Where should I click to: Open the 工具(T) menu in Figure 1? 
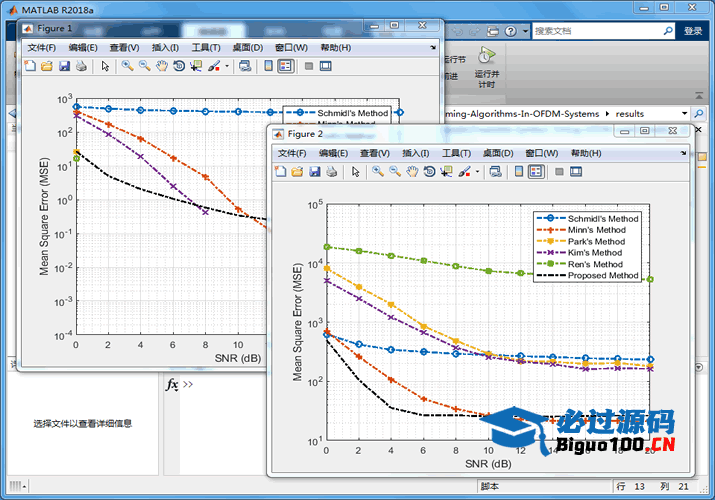tap(206, 47)
